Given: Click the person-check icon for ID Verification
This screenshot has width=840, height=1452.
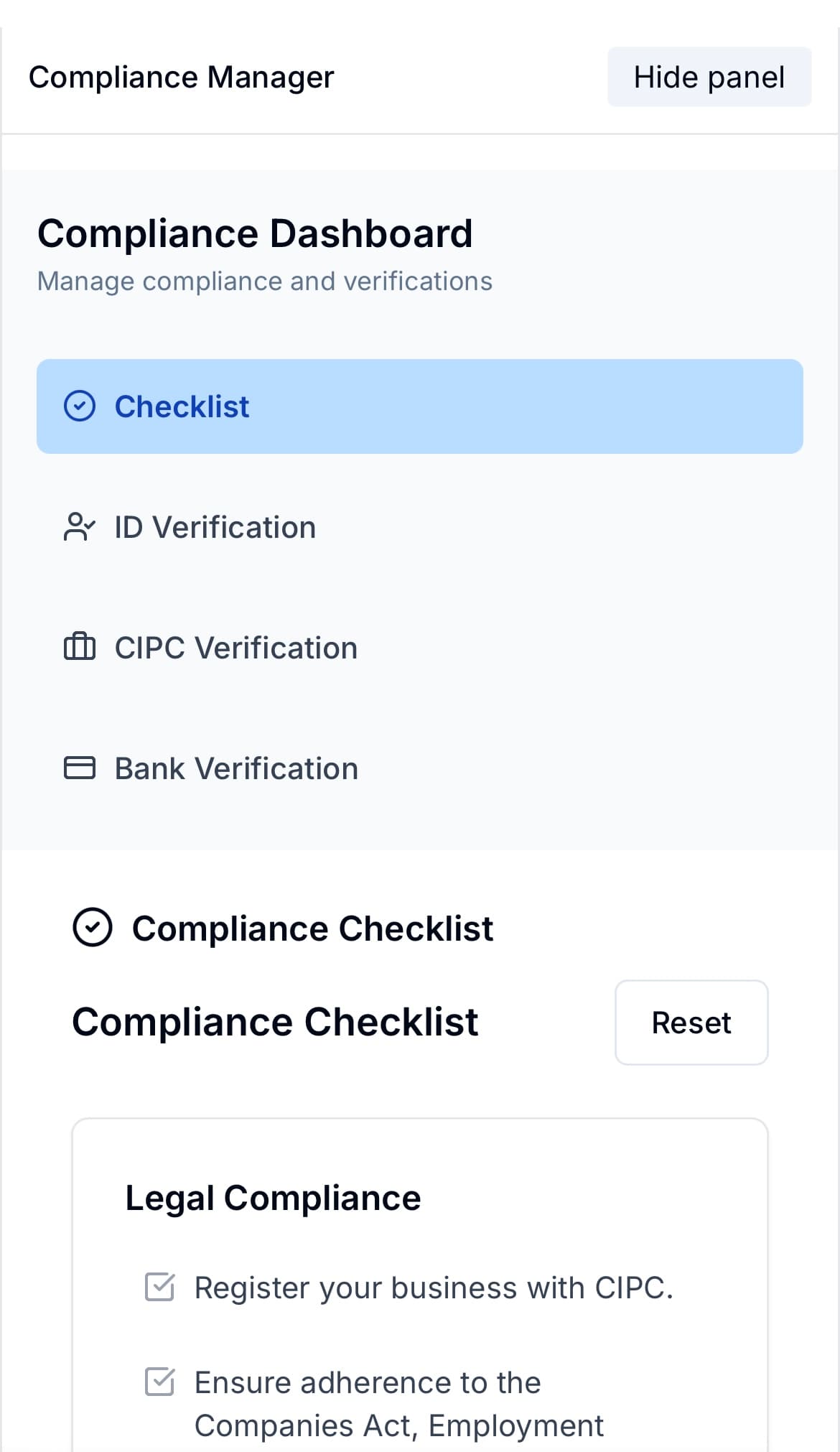Looking at the screenshot, I should click(80, 527).
